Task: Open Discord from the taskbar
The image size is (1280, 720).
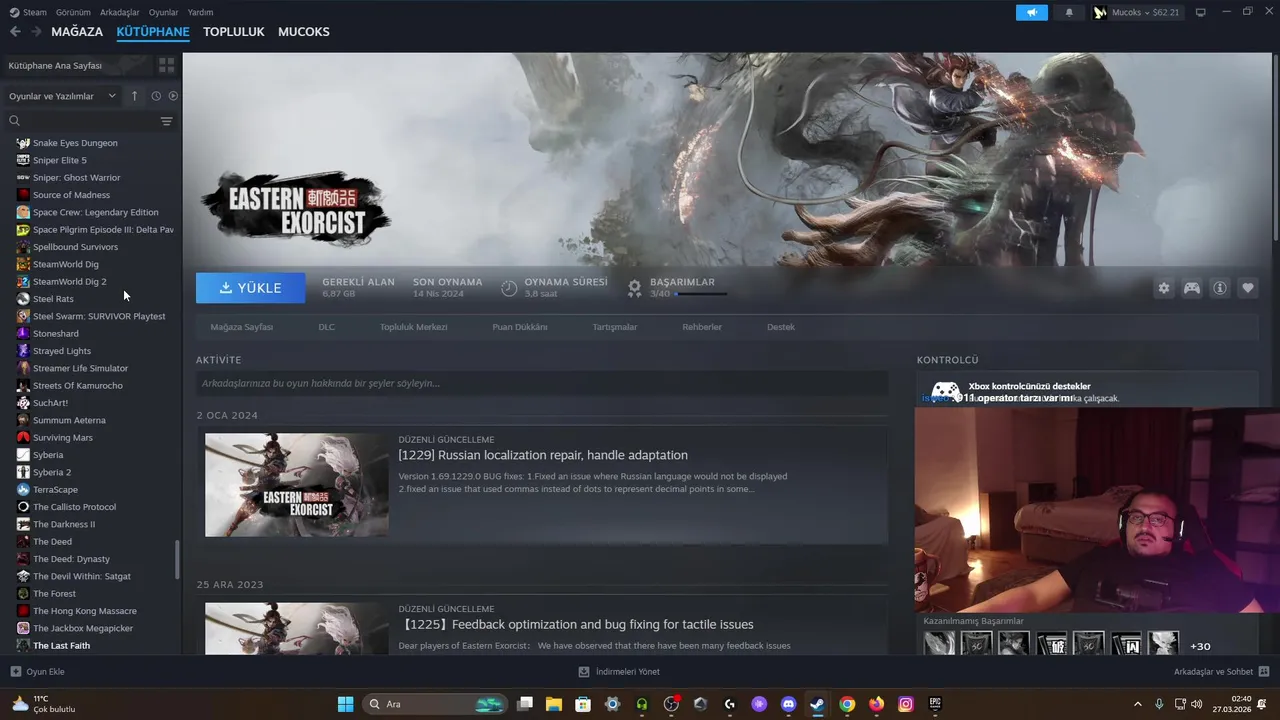Action: click(x=788, y=704)
